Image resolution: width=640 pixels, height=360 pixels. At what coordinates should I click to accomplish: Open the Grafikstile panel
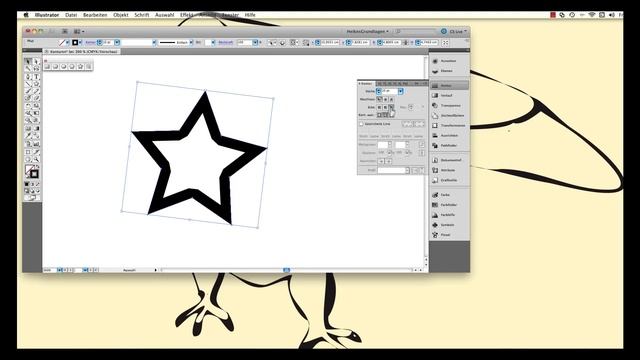pyautogui.click(x=449, y=180)
